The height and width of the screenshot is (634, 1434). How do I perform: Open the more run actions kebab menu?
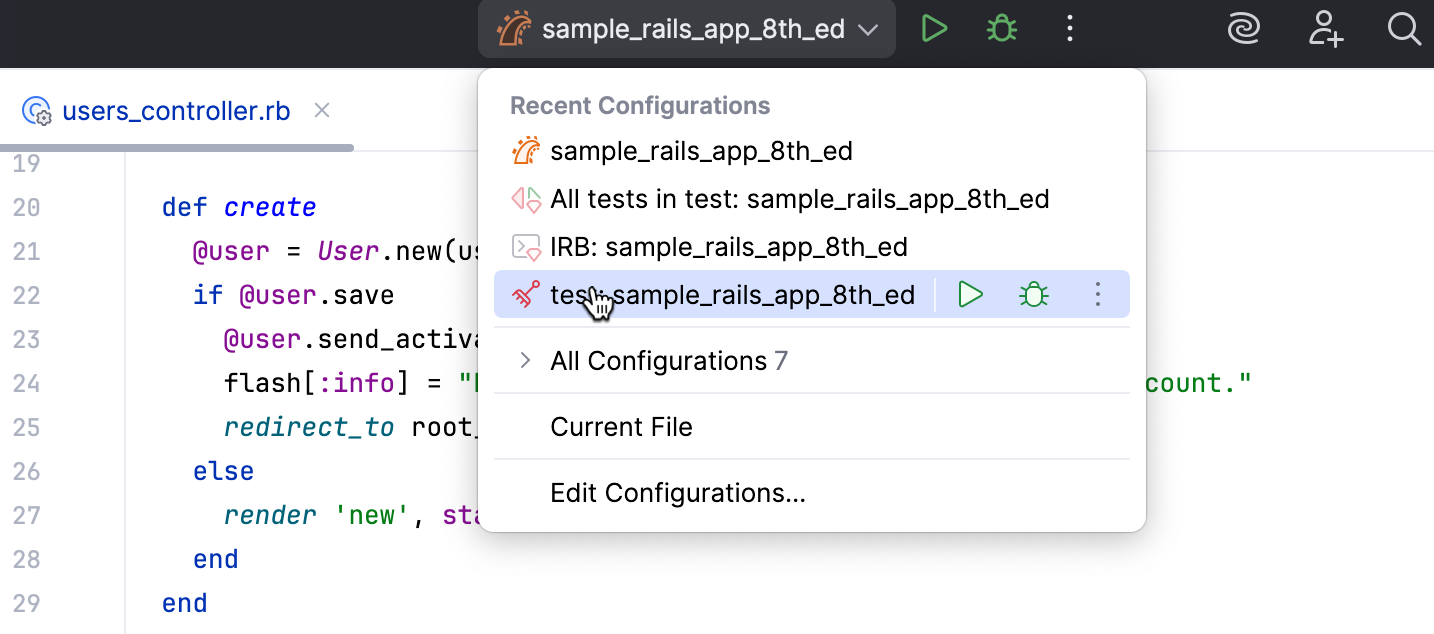pos(1069,28)
